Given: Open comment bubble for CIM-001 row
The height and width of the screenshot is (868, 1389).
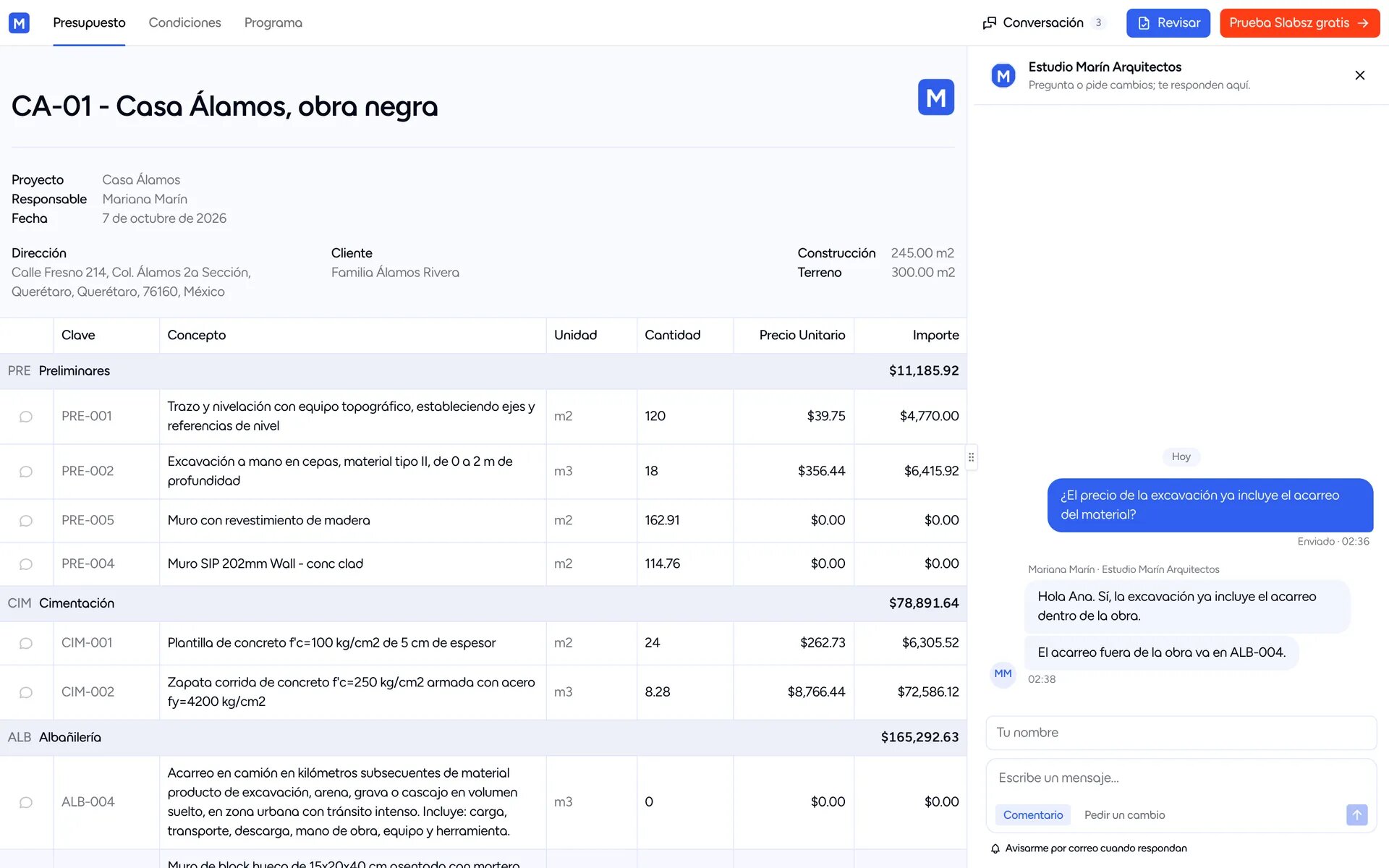Looking at the screenshot, I should pos(26,643).
